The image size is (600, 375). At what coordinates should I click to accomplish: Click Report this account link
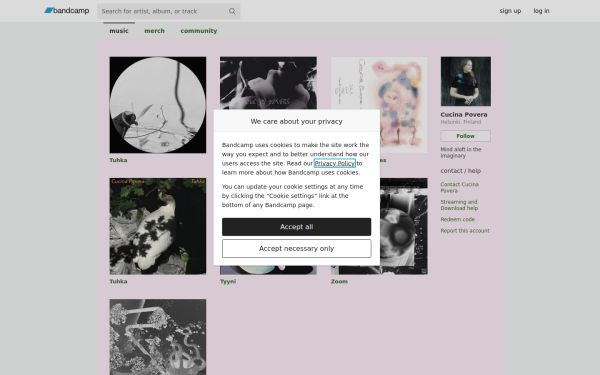tap(465, 231)
